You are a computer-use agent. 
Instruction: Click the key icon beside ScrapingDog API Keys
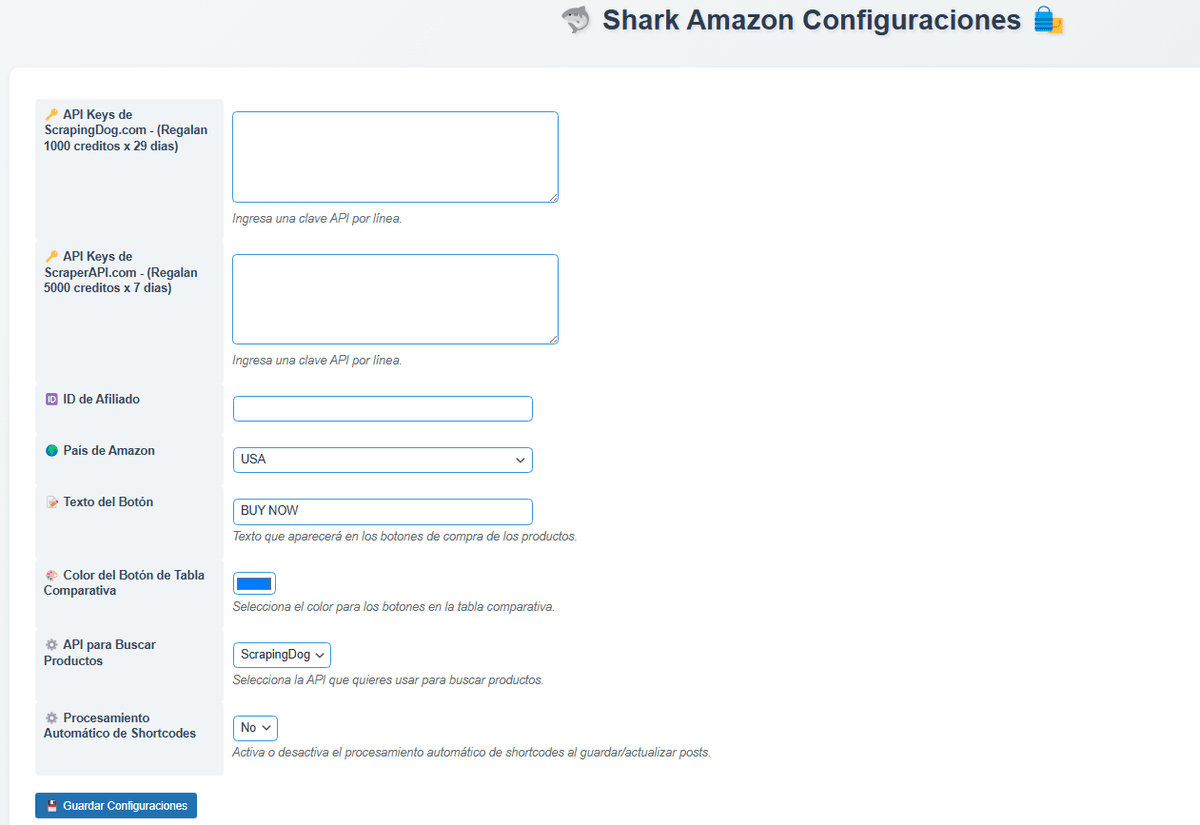(52, 115)
